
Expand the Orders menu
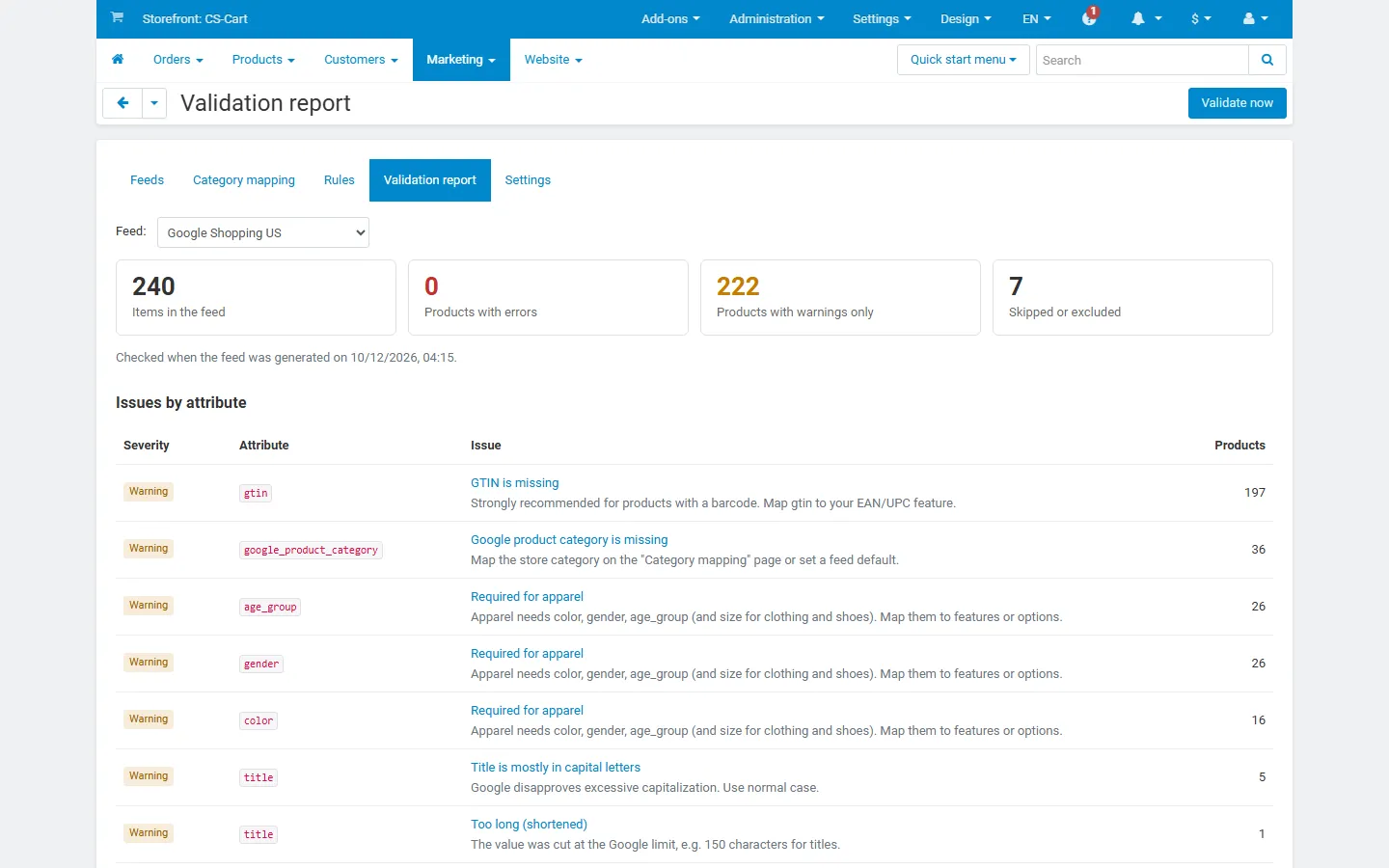[178, 60]
